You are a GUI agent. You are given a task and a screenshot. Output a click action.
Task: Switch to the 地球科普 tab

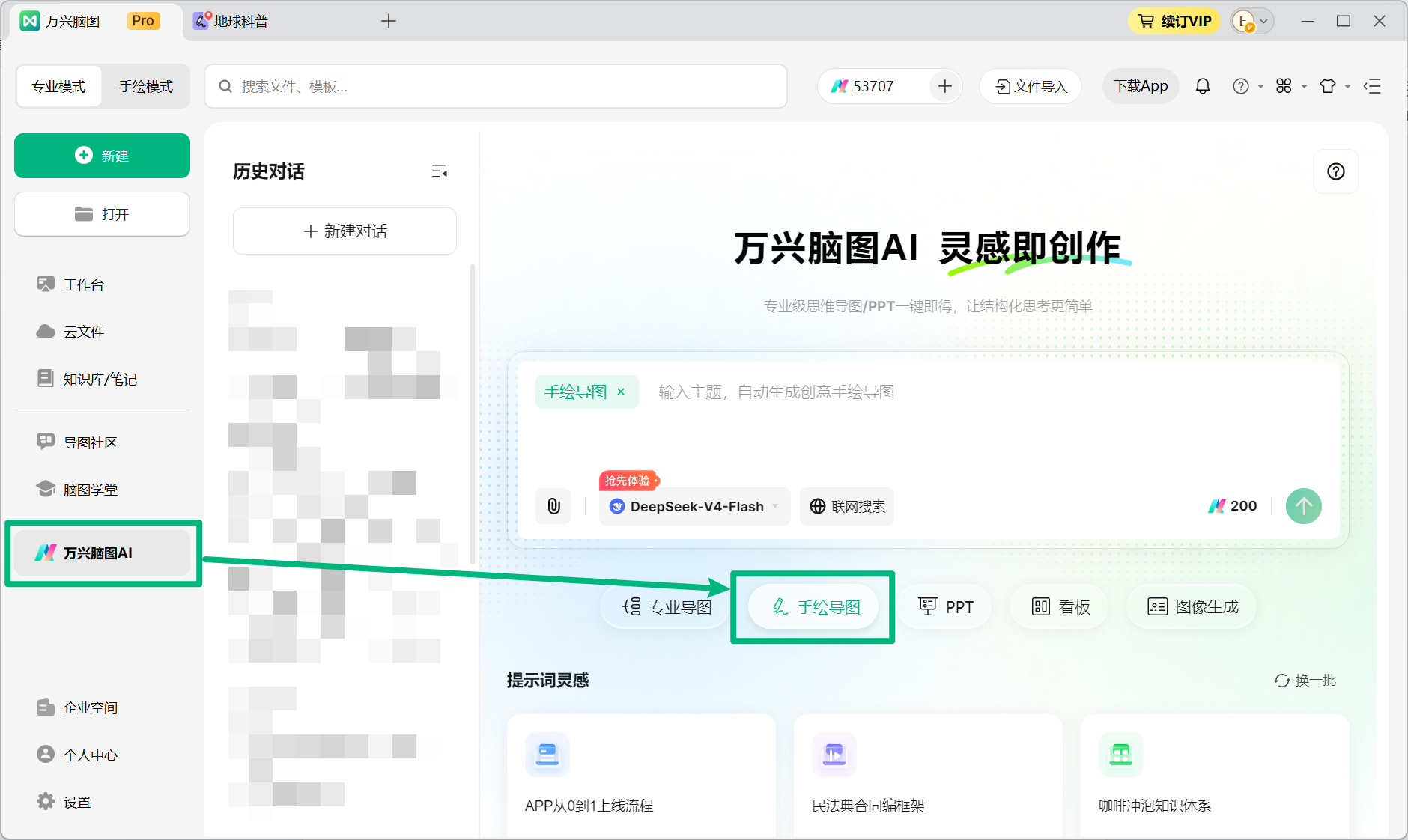point(232,21)
